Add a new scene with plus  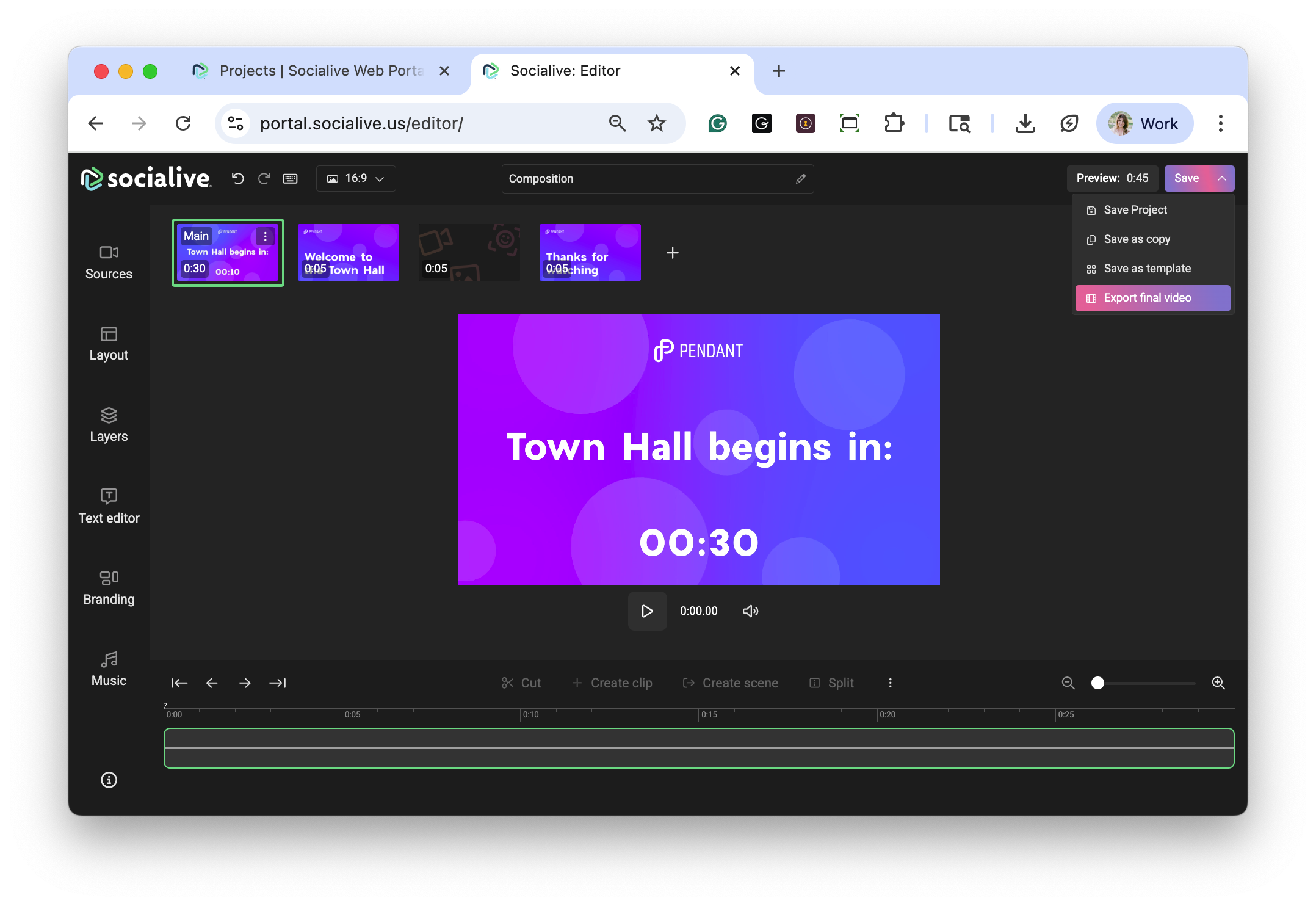pyautogui.click(x=672, y=253)
